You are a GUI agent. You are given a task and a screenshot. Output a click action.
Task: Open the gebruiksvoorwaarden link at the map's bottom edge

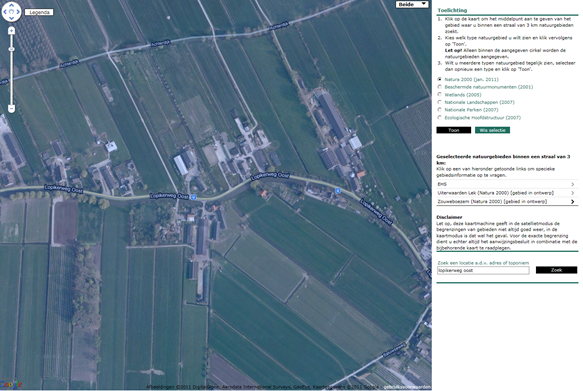click(408, 387)
